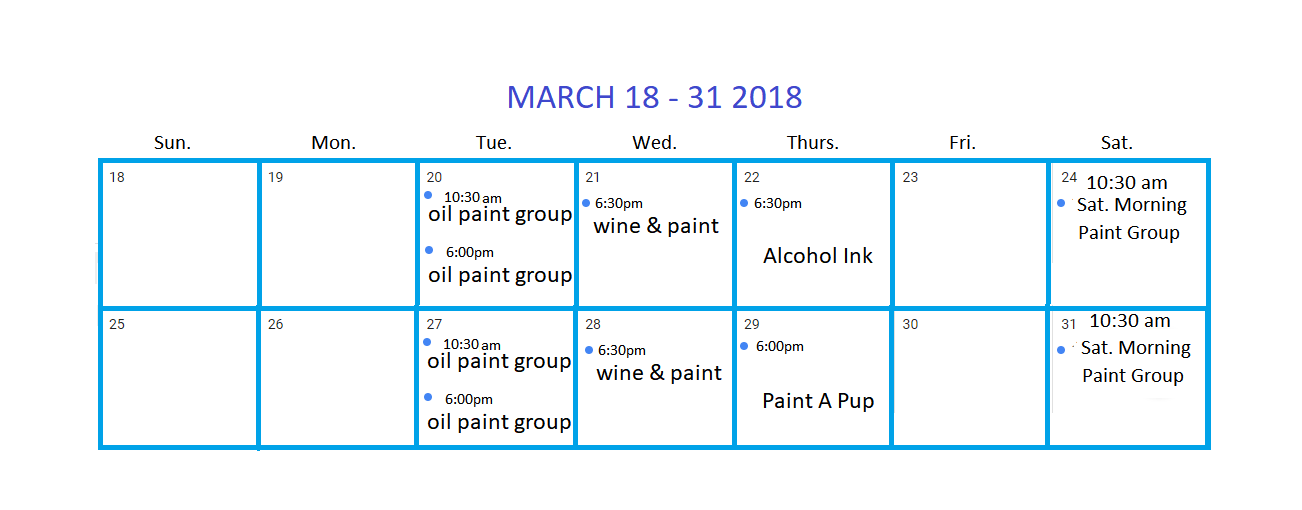Select the empty day cell for the 18th
This screenshot has height=510, width=1302.
point(179,233)
